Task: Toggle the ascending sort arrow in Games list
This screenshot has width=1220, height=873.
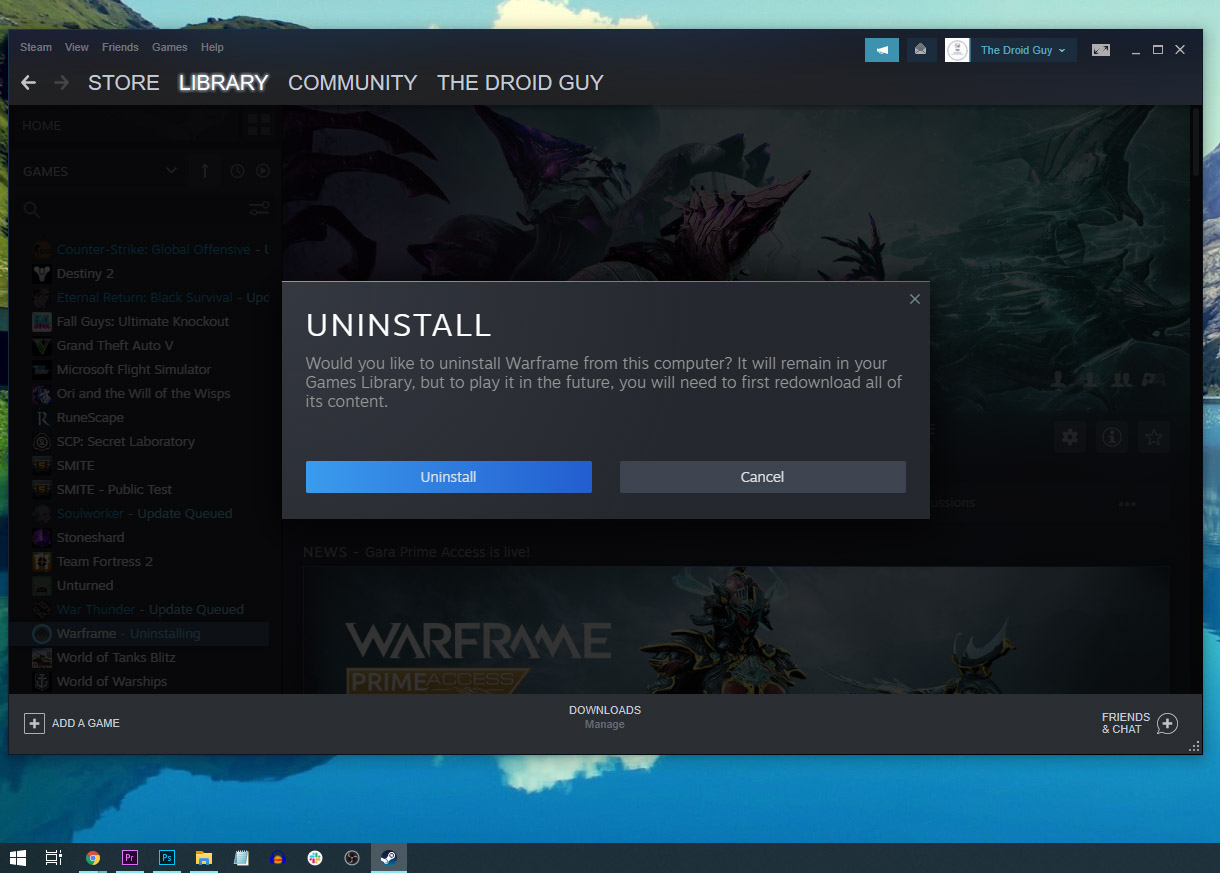Action: 204,171
